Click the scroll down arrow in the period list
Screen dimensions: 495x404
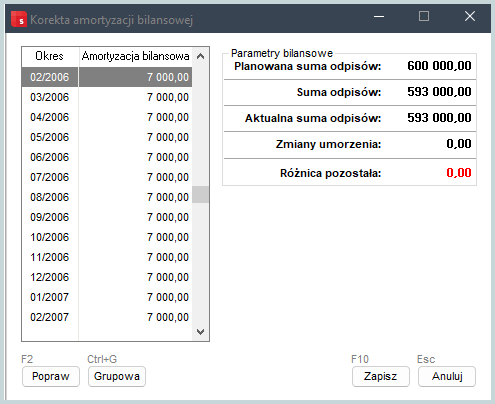click(x=200, y=332)
